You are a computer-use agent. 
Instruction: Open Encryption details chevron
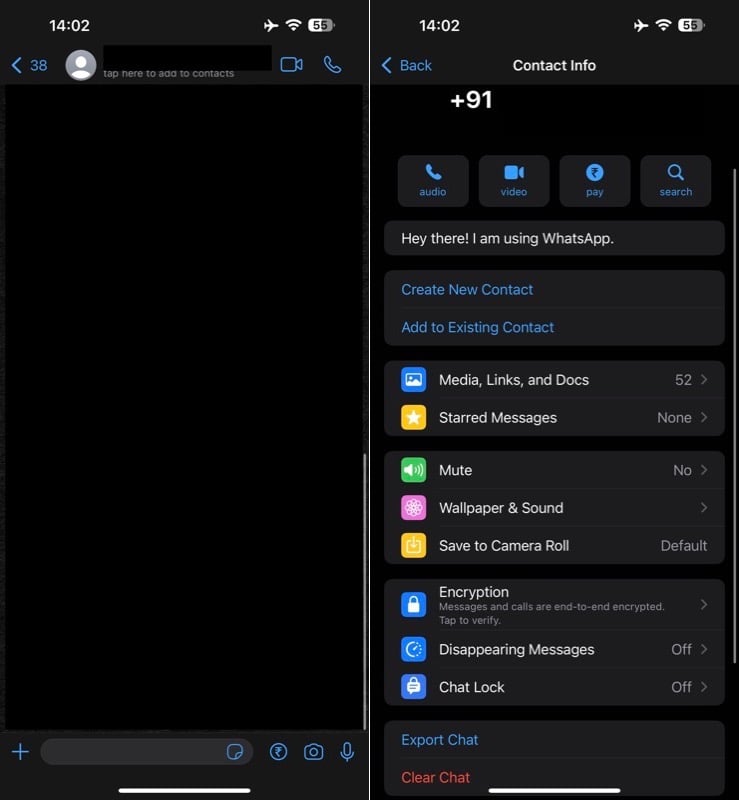tap(704, 605)
